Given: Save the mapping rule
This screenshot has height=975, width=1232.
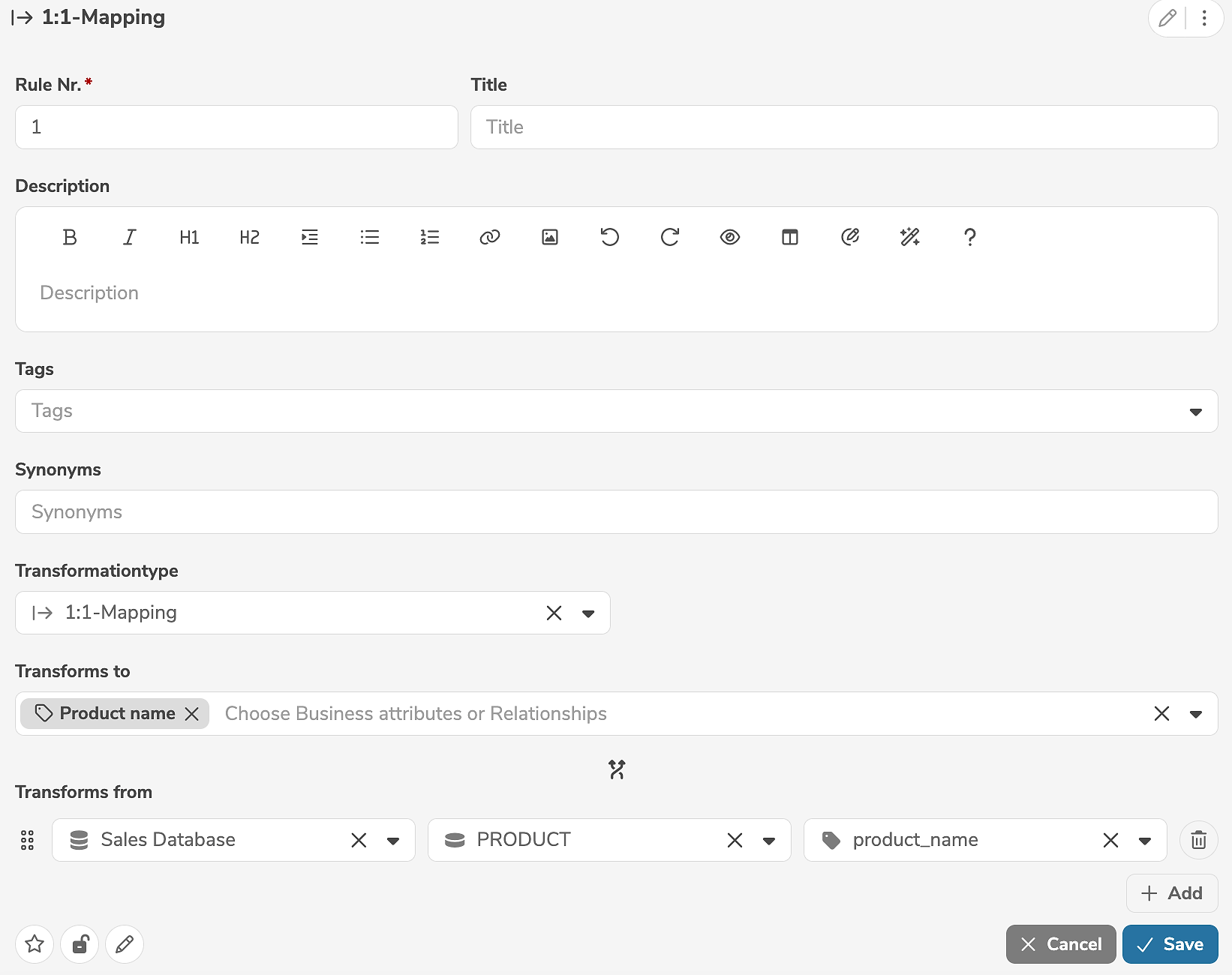Looking at the screenshot, I should 1170,944.
